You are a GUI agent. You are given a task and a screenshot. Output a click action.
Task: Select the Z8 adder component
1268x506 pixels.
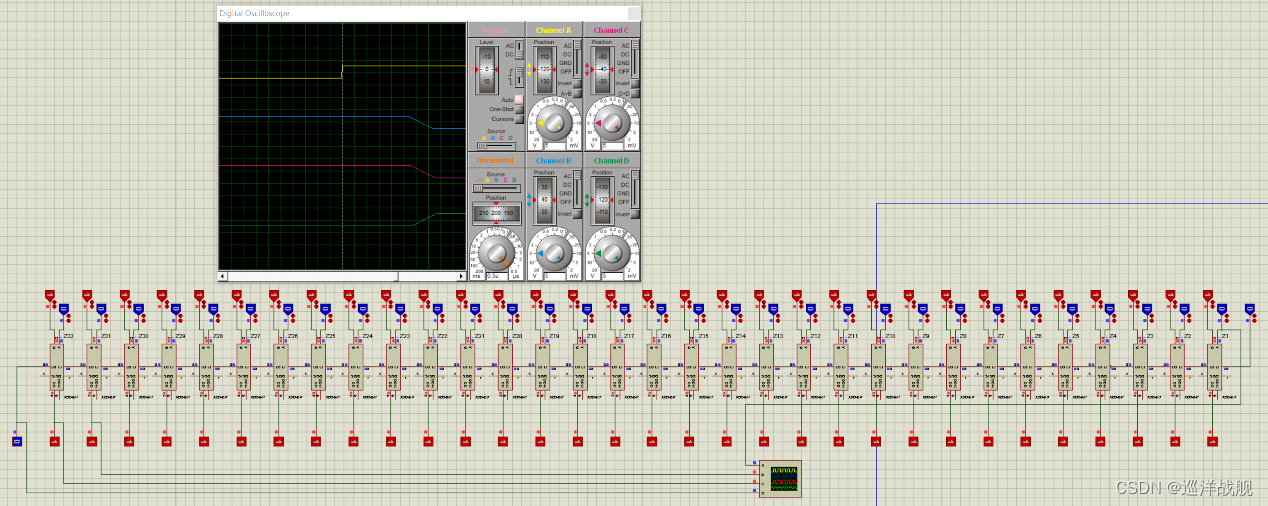tap(954, 366)
